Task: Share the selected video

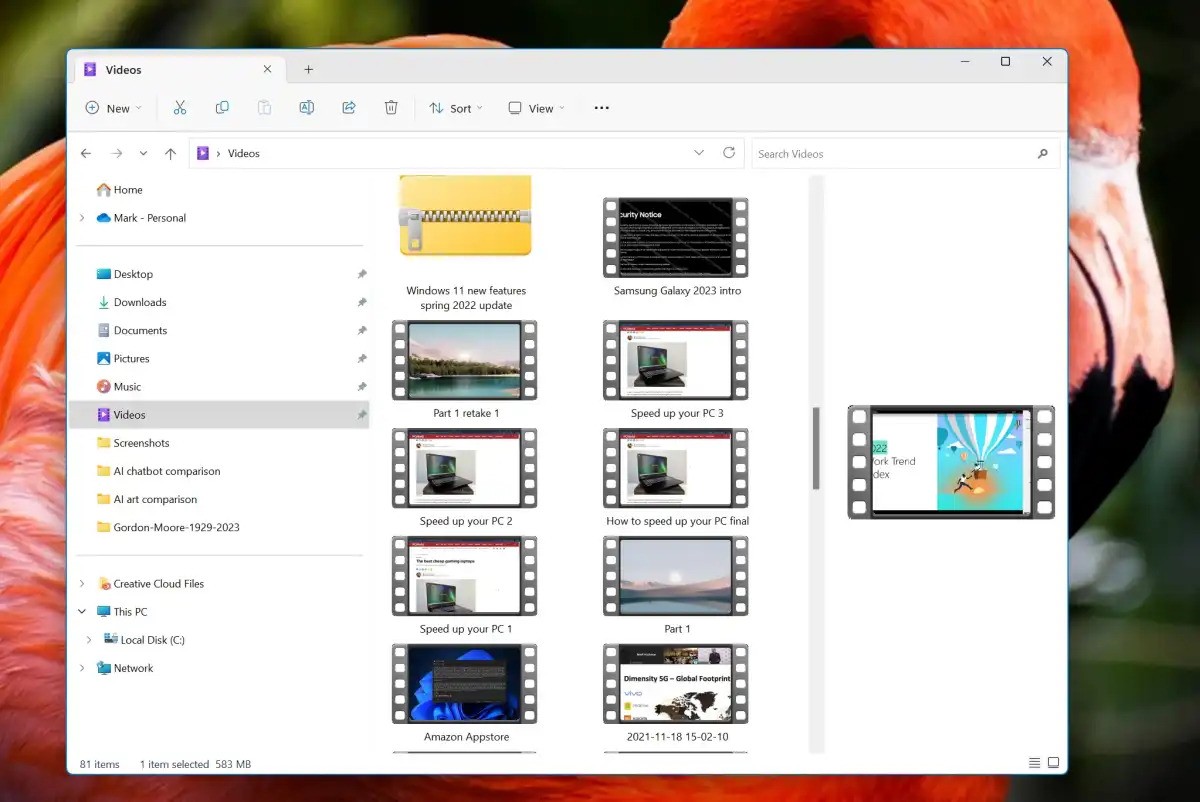Action: pyautogui.click(x=348, y=107)
